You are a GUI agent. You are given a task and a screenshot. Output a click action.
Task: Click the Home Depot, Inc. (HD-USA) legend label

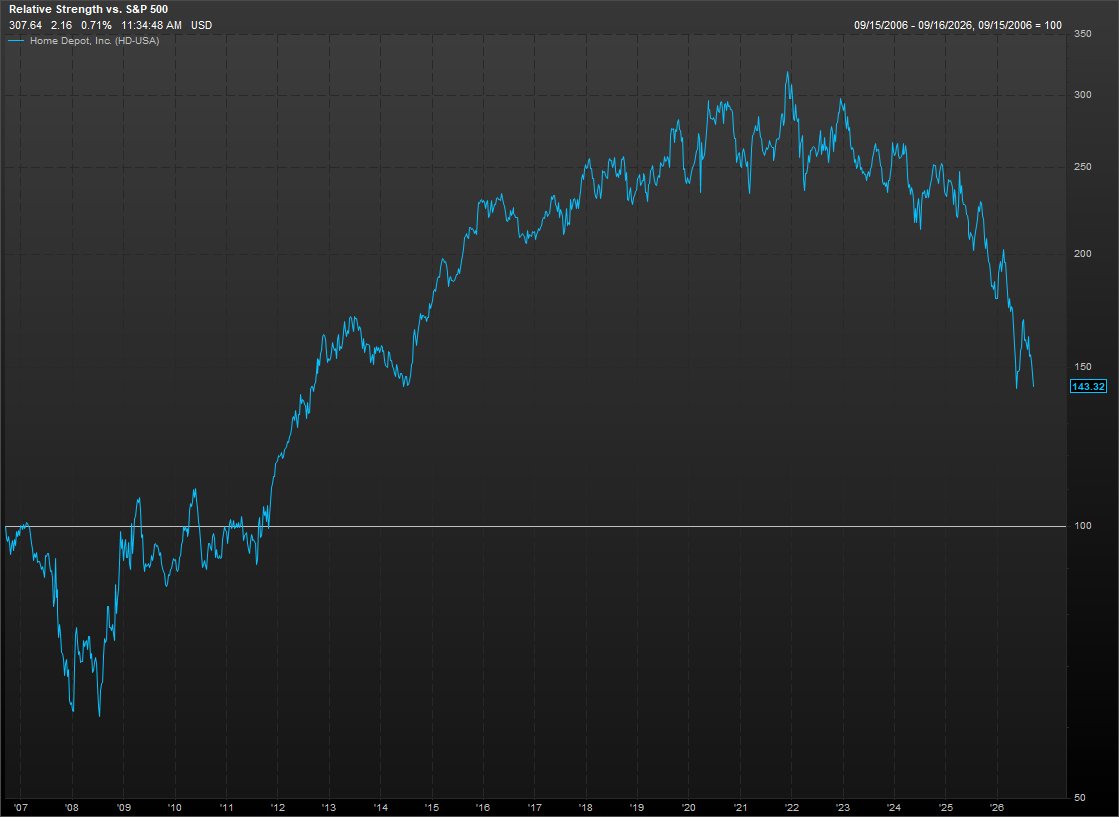94,41
